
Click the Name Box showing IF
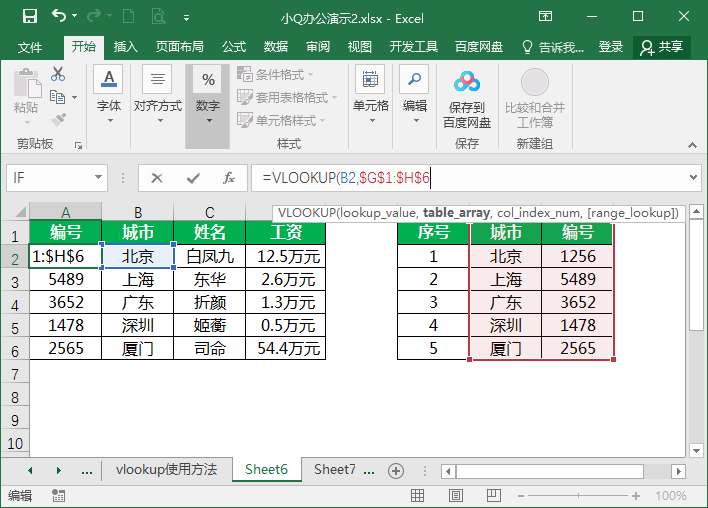coord(50,178)
